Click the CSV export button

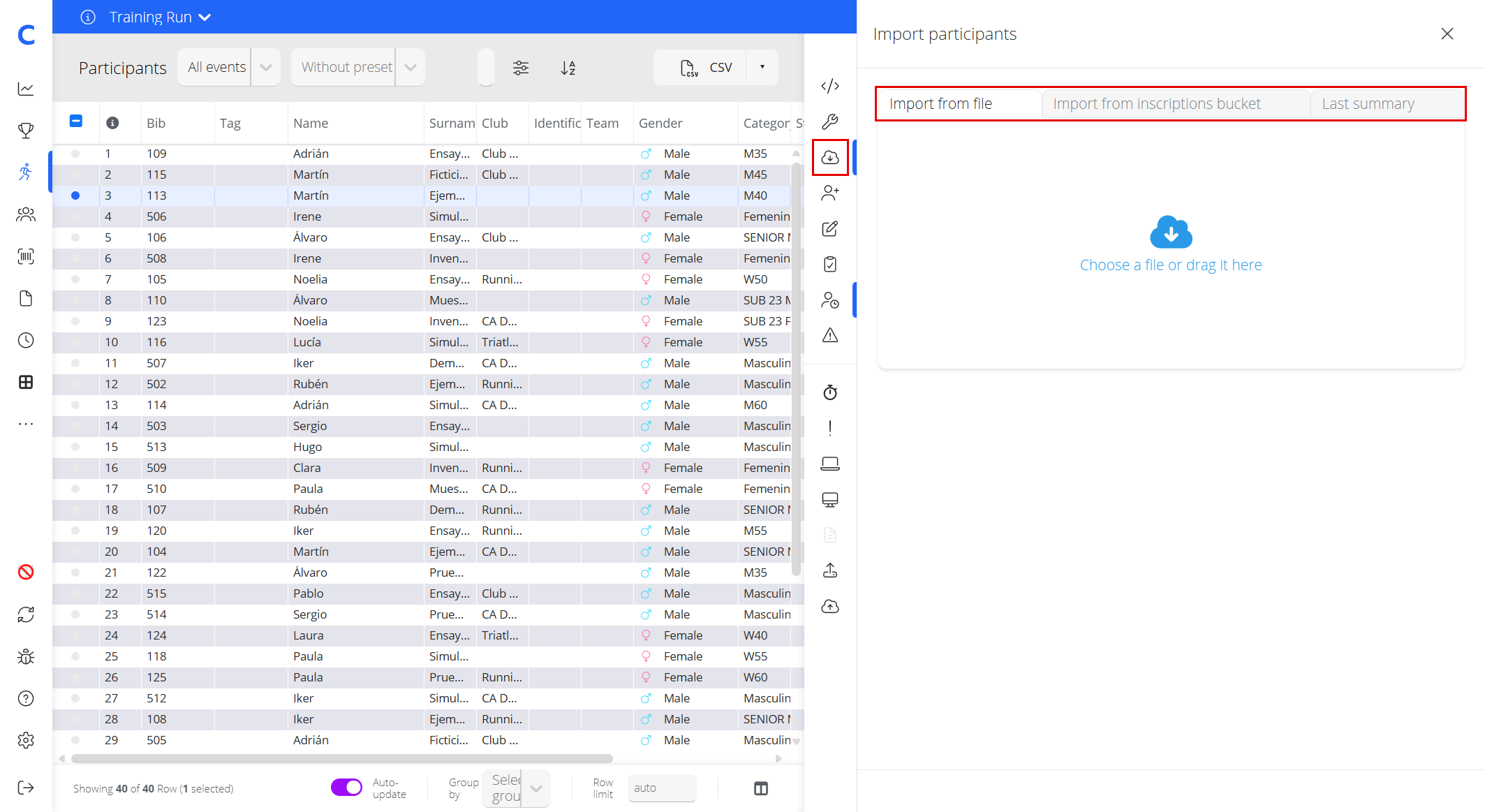(700, 67)
